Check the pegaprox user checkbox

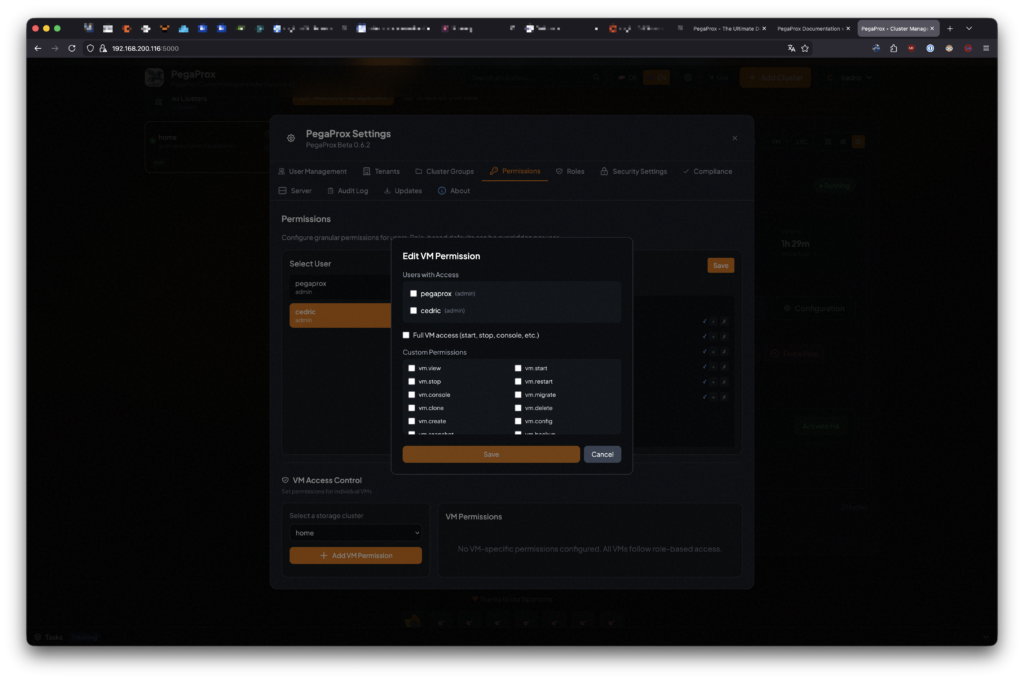(x=413, y=294)
